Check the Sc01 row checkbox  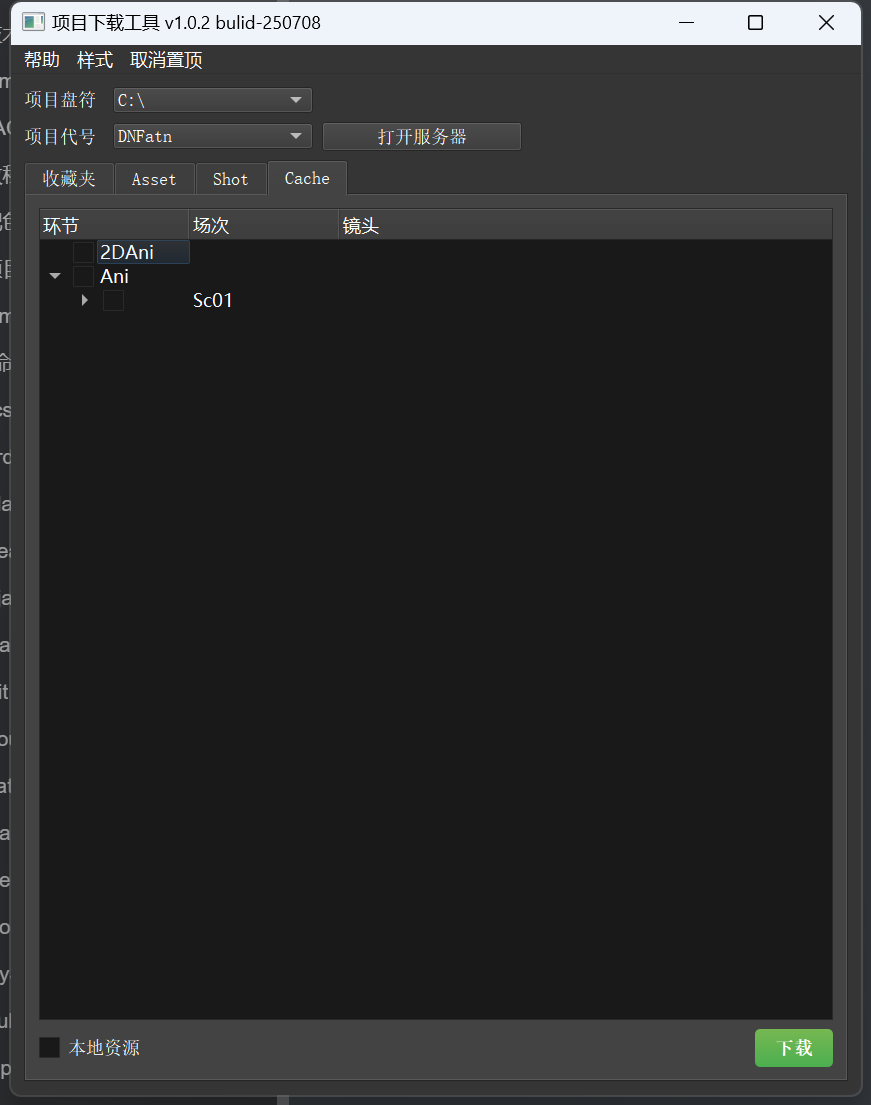click(x=113, y=300)
